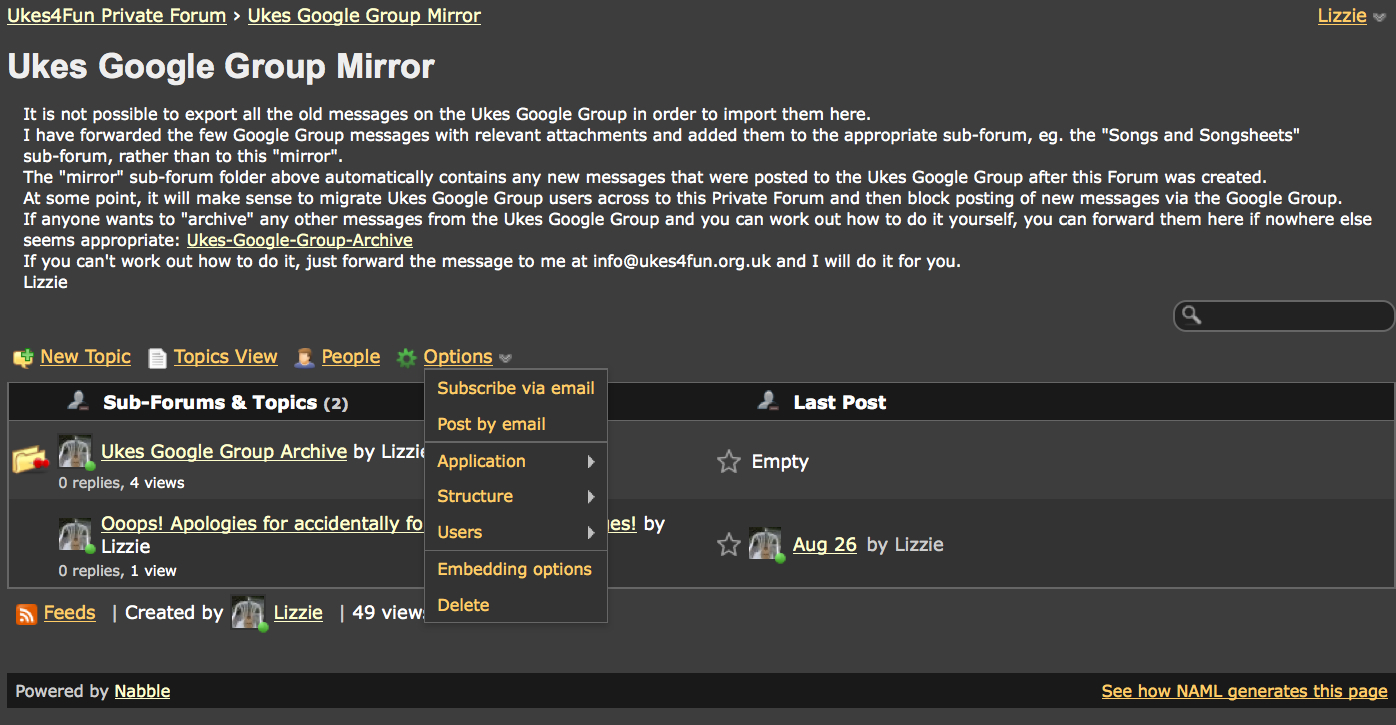The width and height of the screenshot is (1396, 725).
Task: Select Subscribe via email from Options menu
Action: tap(515, 388)
